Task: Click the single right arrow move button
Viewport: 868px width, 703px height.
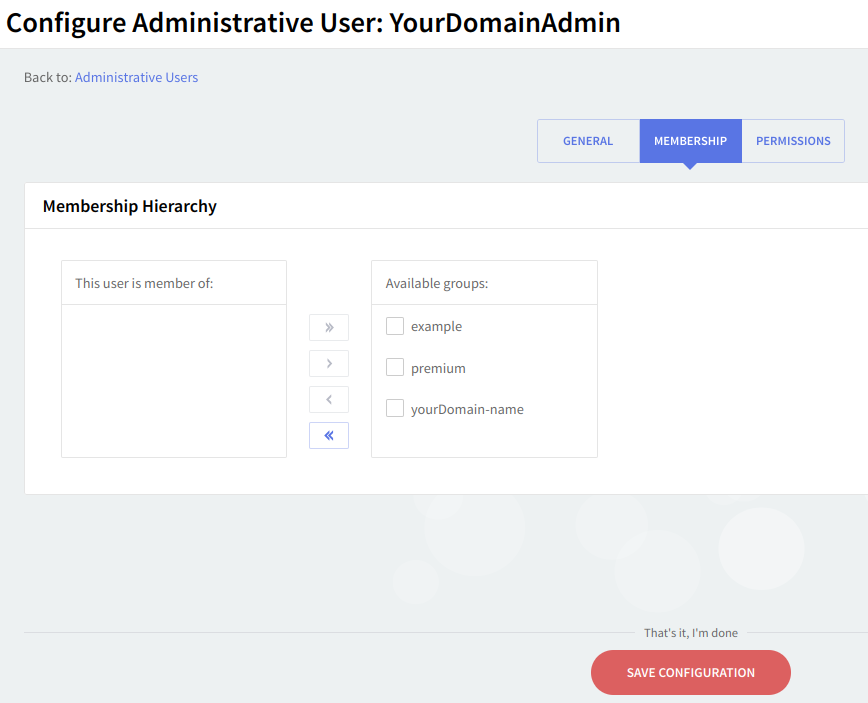Action: coord(329,363)
